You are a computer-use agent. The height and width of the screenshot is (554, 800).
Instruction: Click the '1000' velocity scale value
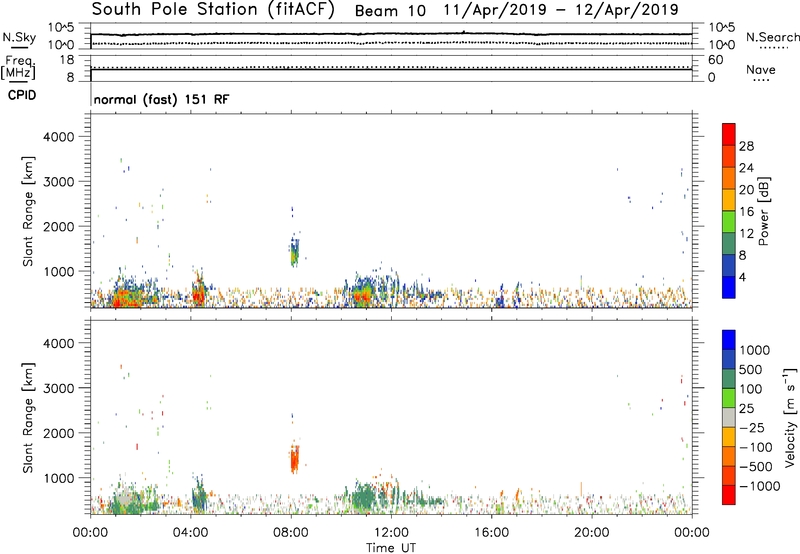[754, 350]
